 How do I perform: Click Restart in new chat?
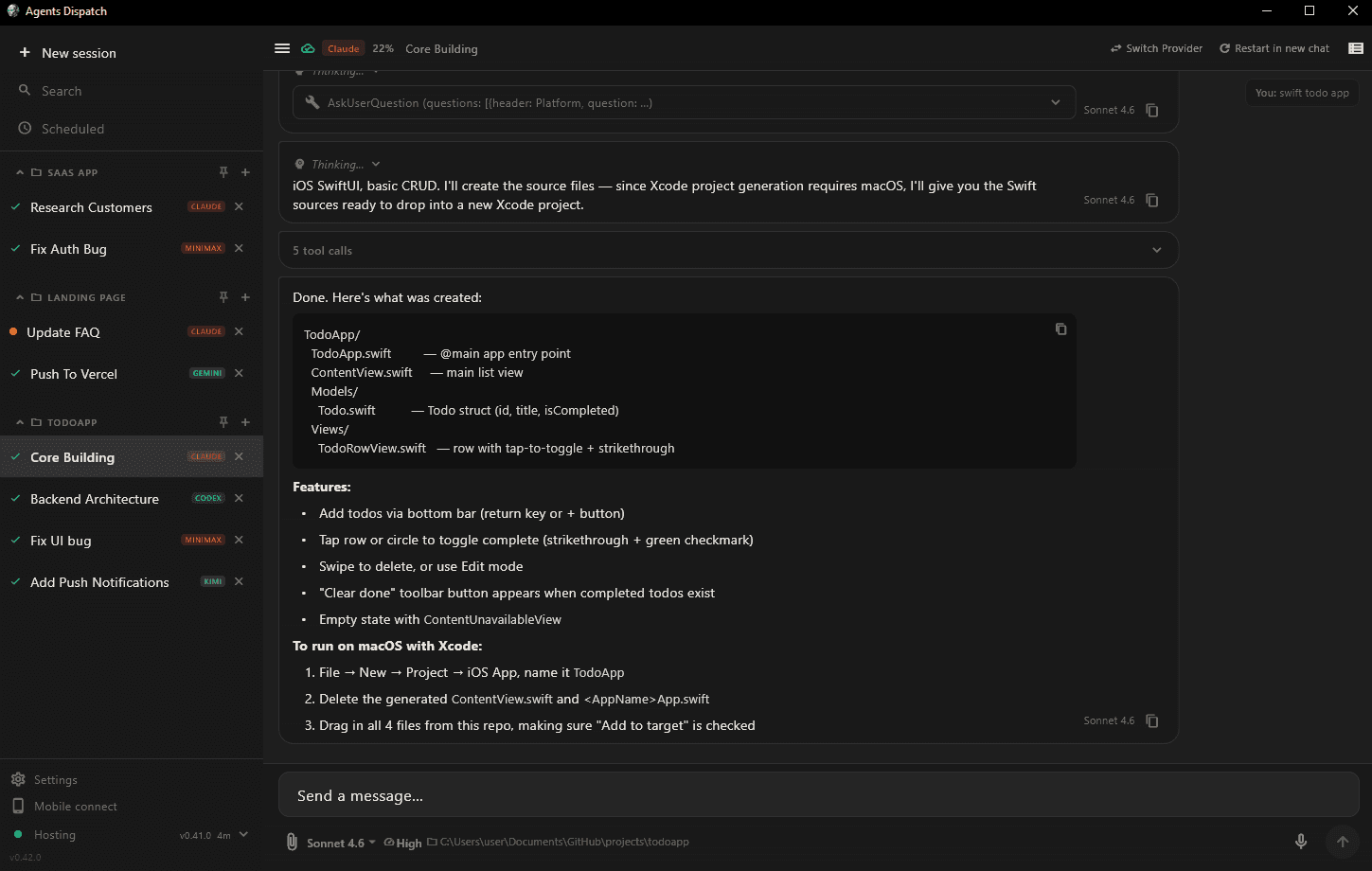coord(1274,48)
